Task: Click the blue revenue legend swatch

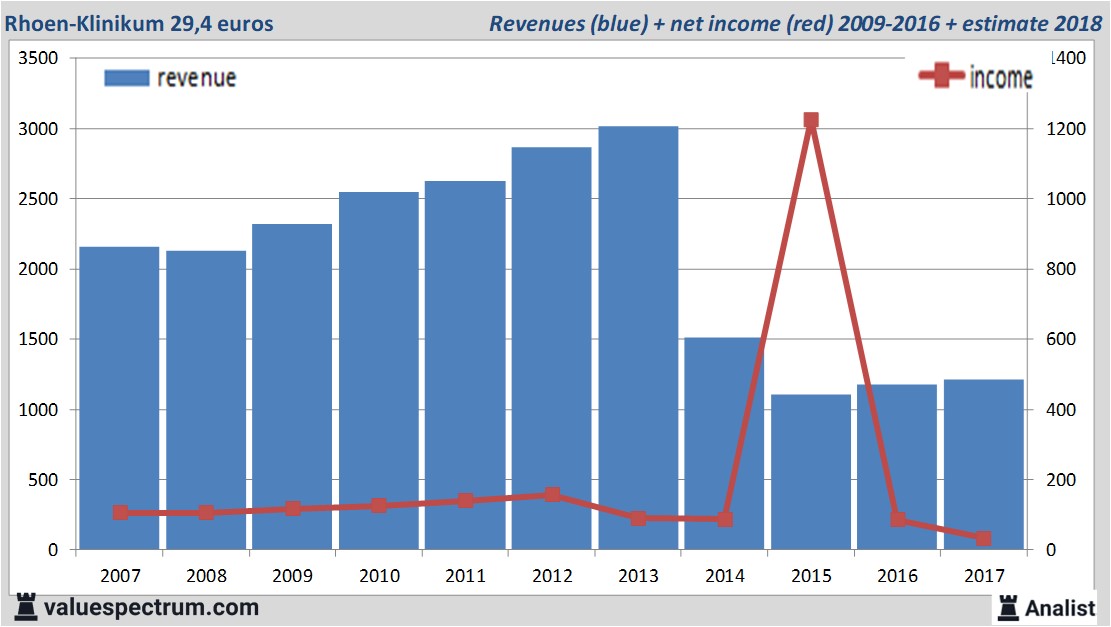Action: click(x=127, y=78)
